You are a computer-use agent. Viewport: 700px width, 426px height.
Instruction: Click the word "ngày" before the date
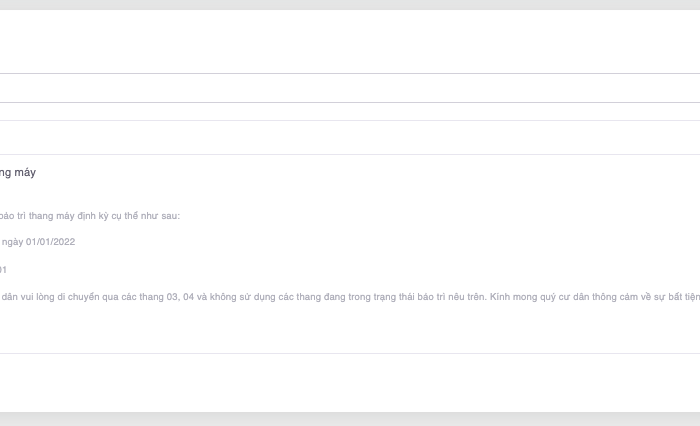[x=12, y=242]
